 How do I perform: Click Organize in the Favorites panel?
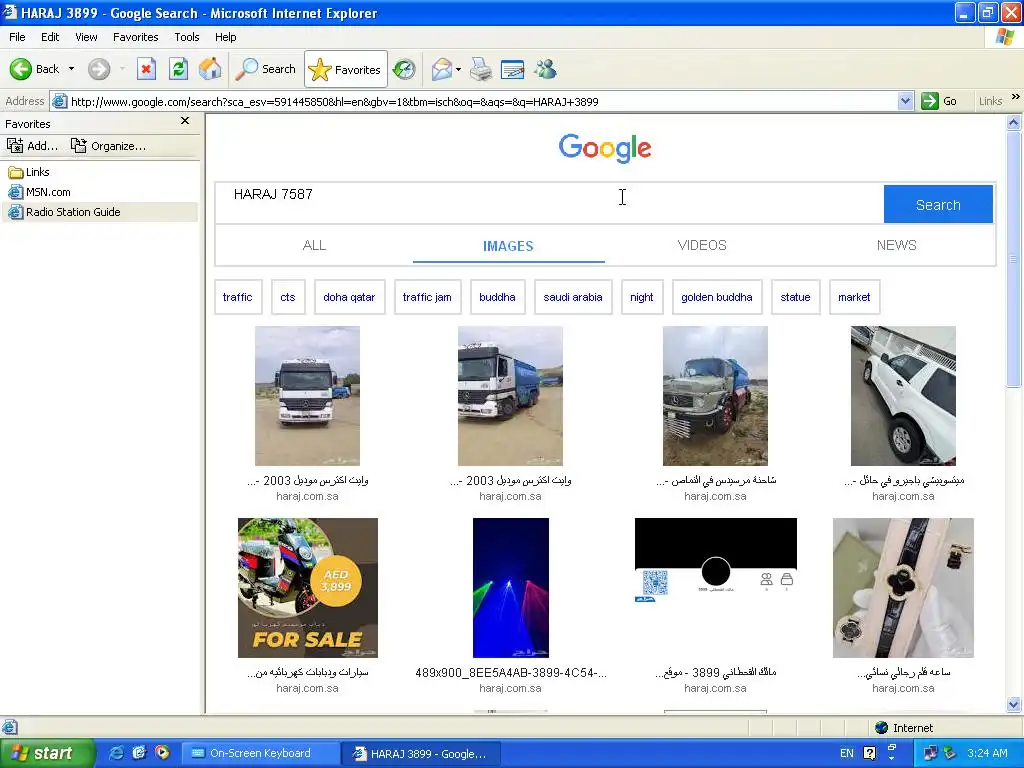pos(108,146)
